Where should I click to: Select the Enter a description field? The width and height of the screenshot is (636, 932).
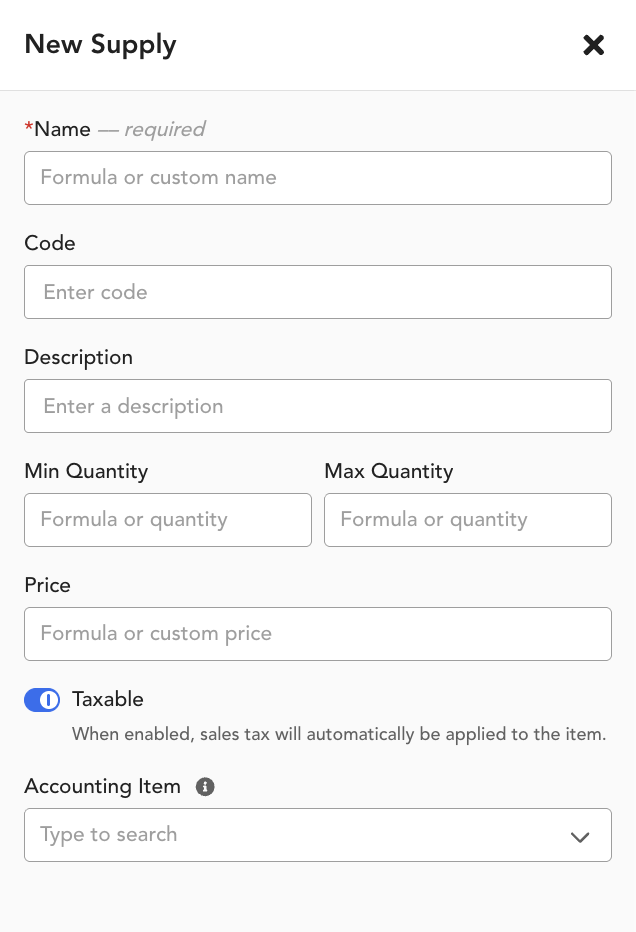click(318, 406)
